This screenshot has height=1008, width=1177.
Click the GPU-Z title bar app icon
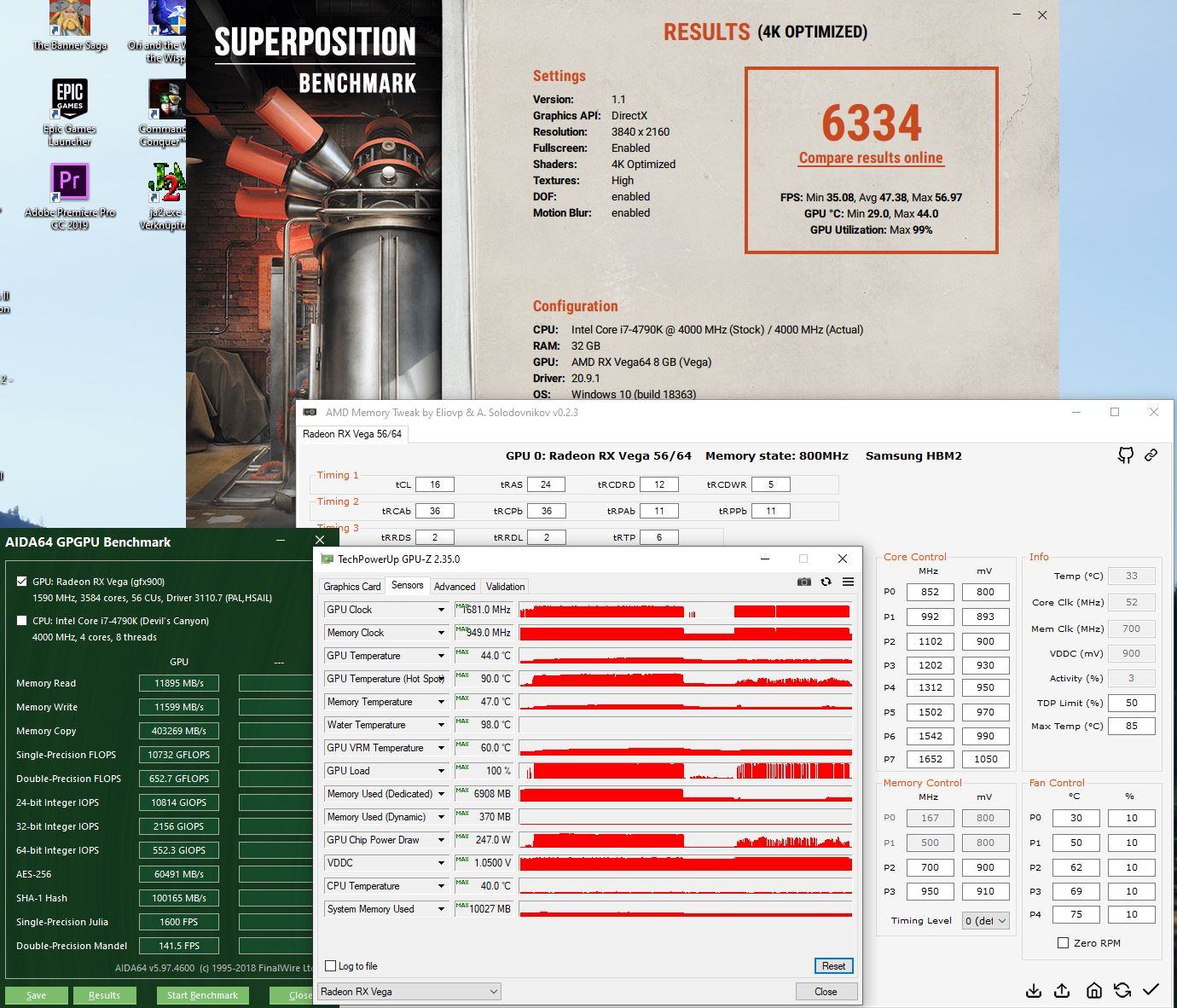click(x=327, y=559)
